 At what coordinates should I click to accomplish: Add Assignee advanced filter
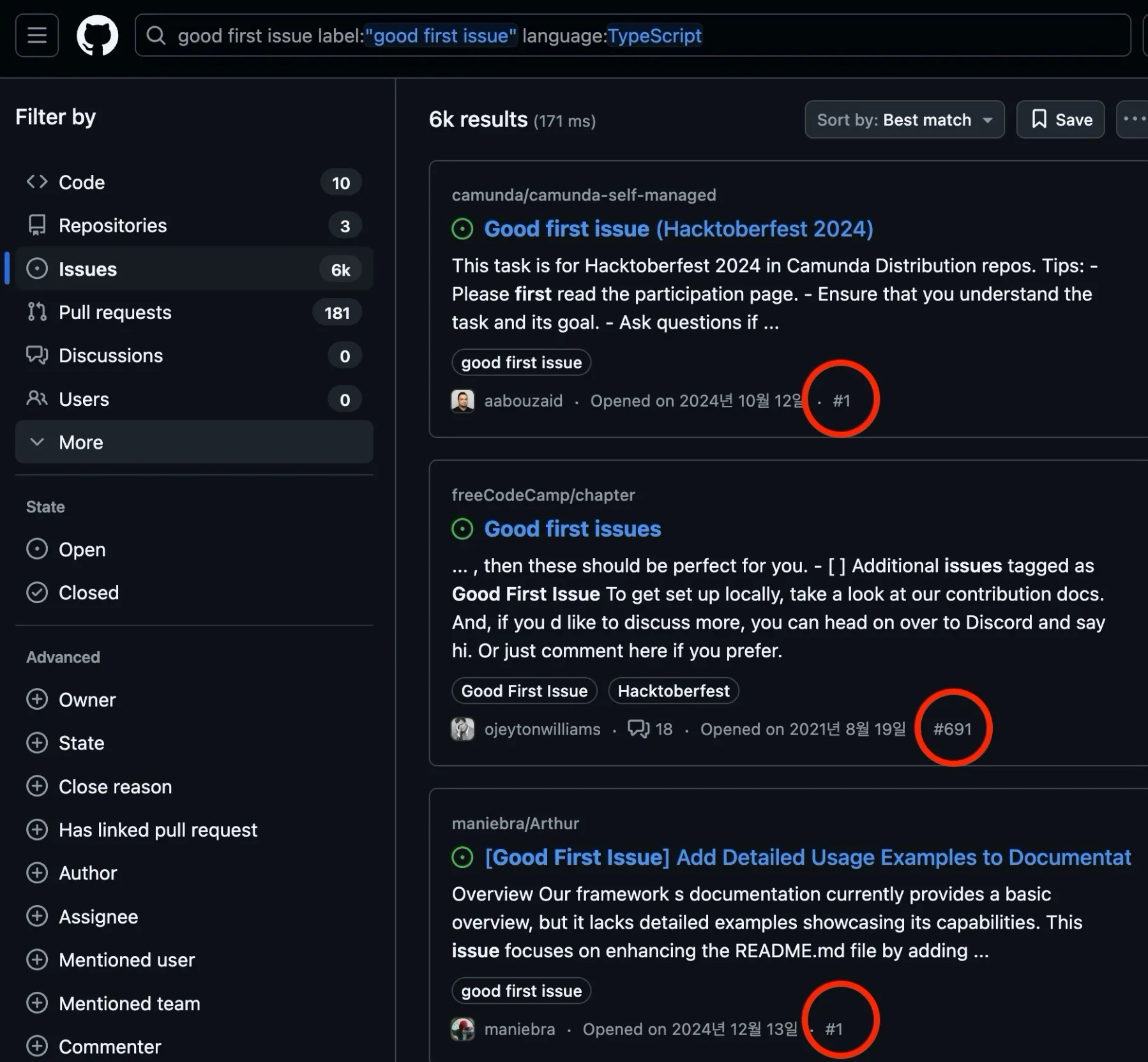[x=82, y=916]
